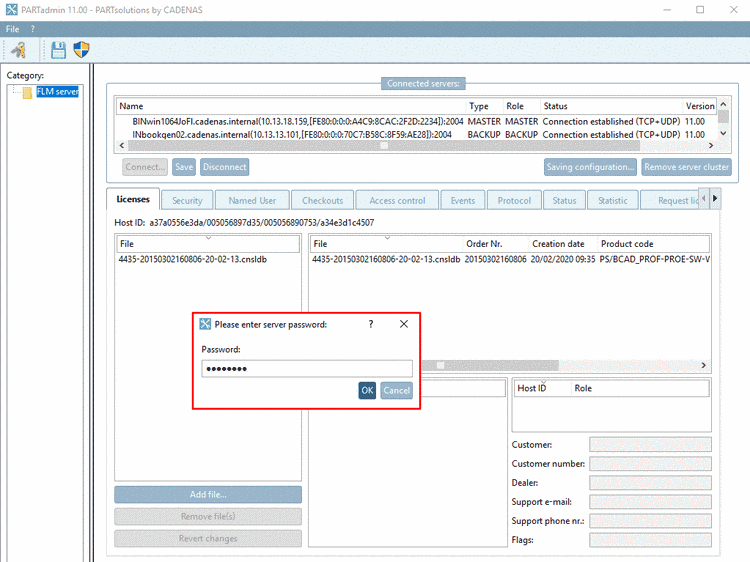The height and width of the screenshot is (562, 750).
Task: Click servers list scroll down arrow
Action: click(x=723, y=133)
